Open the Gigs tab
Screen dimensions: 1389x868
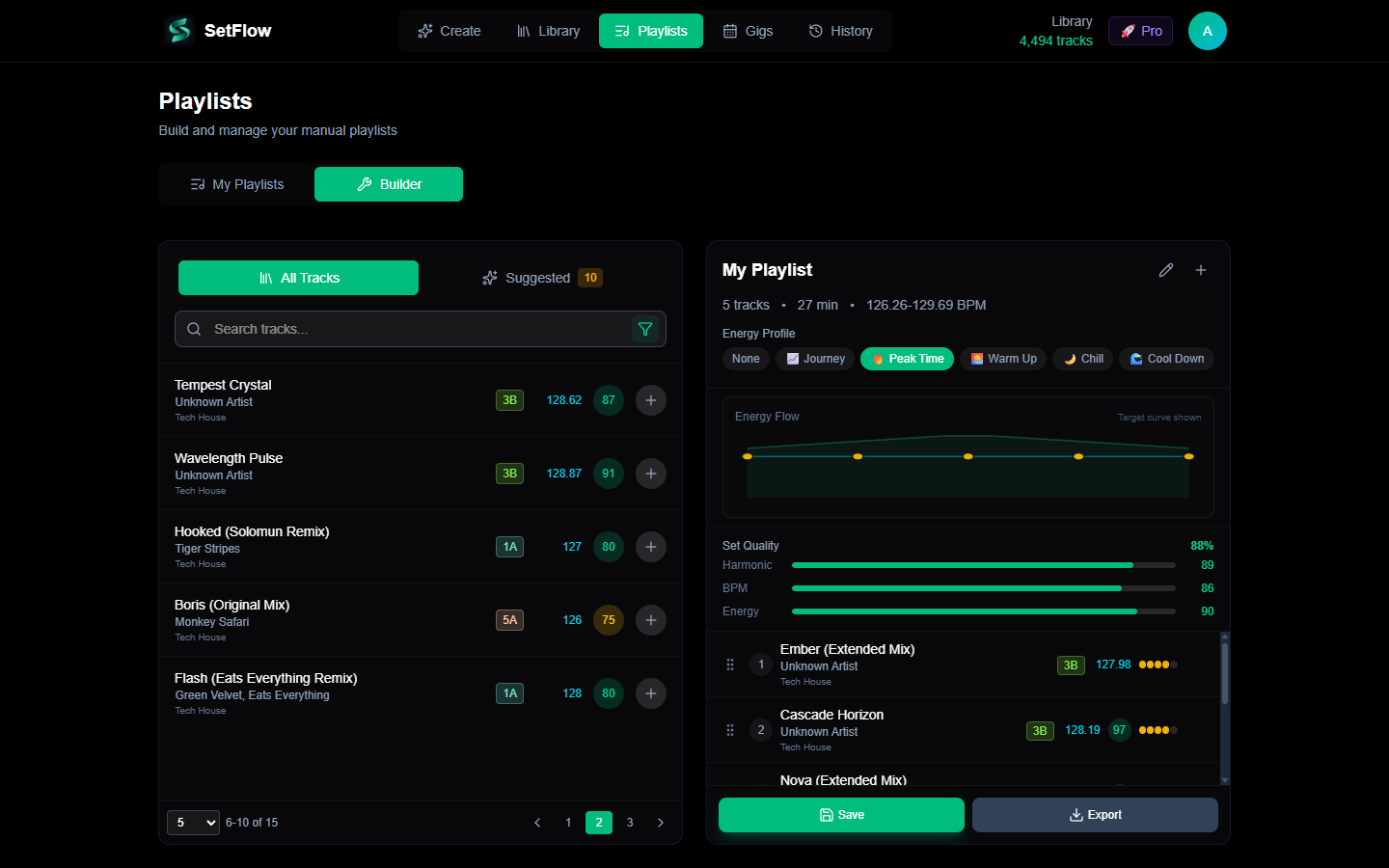748,30
